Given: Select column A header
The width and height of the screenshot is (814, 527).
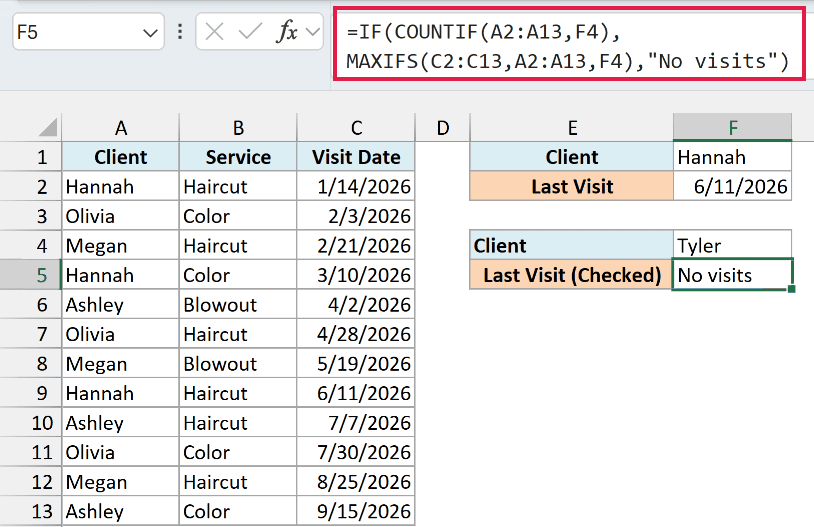Looking at the screenshot, I should click(120, 128).
